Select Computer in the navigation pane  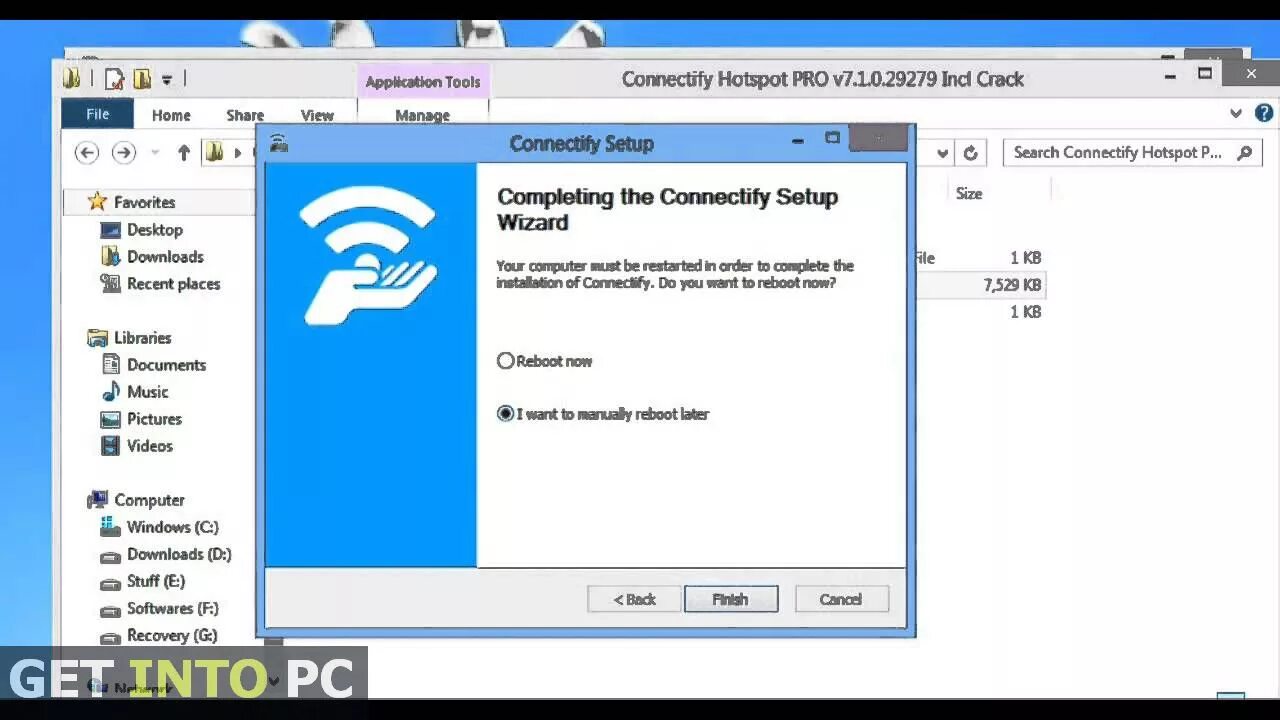click(x=149, y=499)
